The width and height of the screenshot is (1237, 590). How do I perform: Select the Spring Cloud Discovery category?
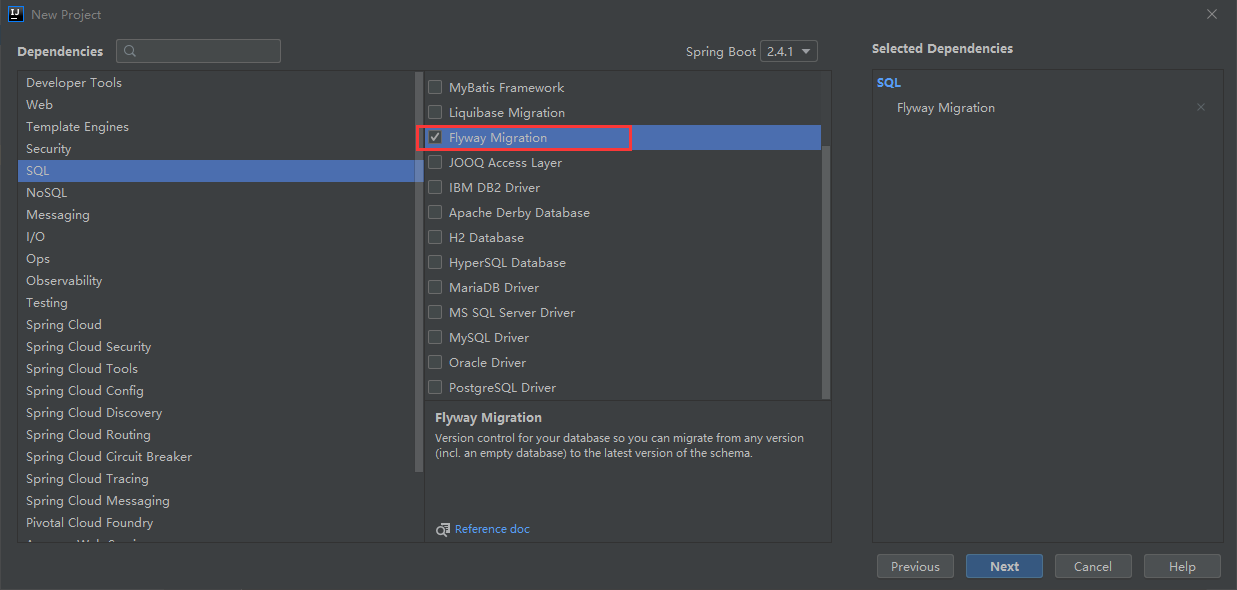[x=216, y=412]
